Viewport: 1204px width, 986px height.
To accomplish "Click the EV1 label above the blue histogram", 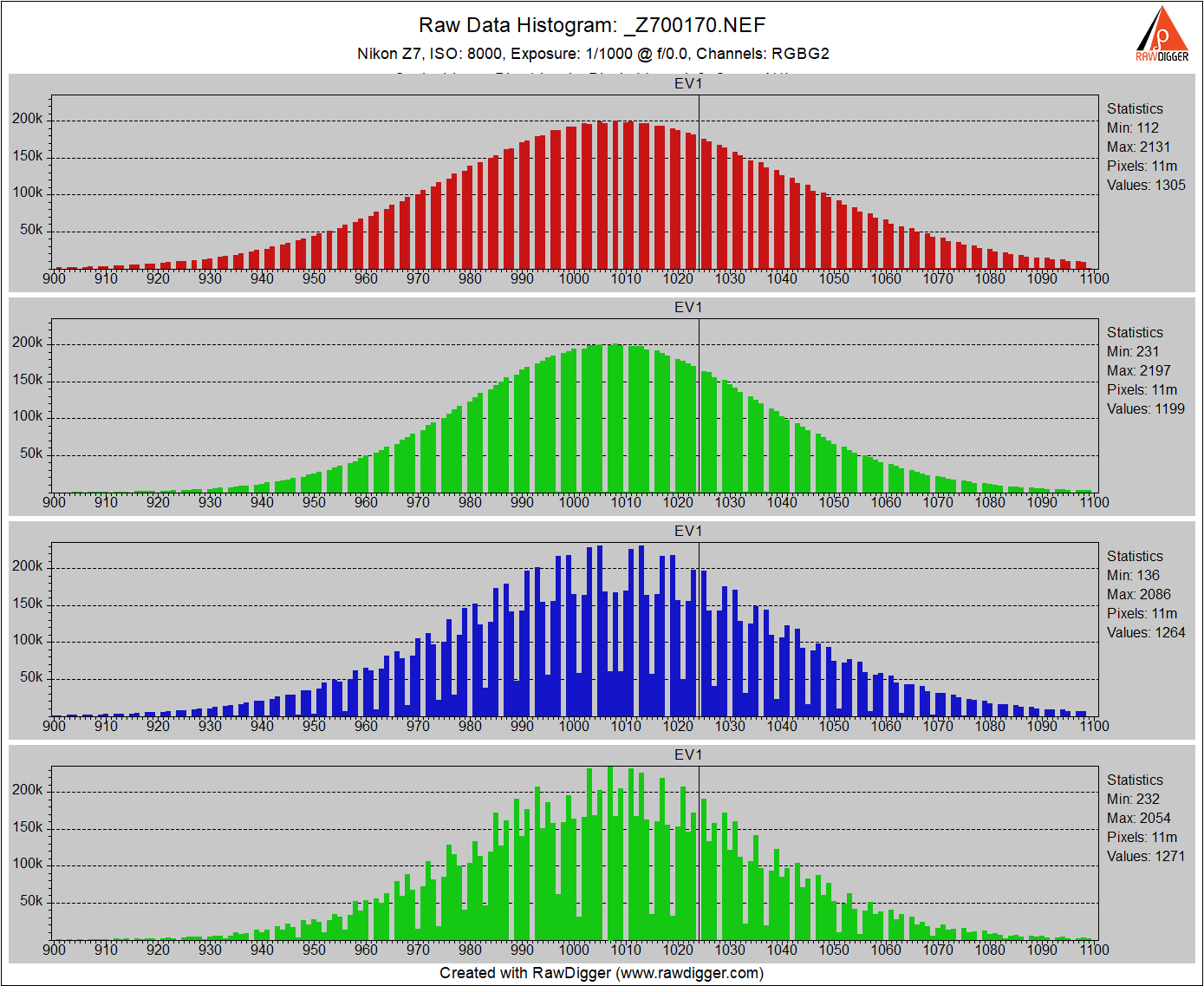I will (x=688, y=531).
